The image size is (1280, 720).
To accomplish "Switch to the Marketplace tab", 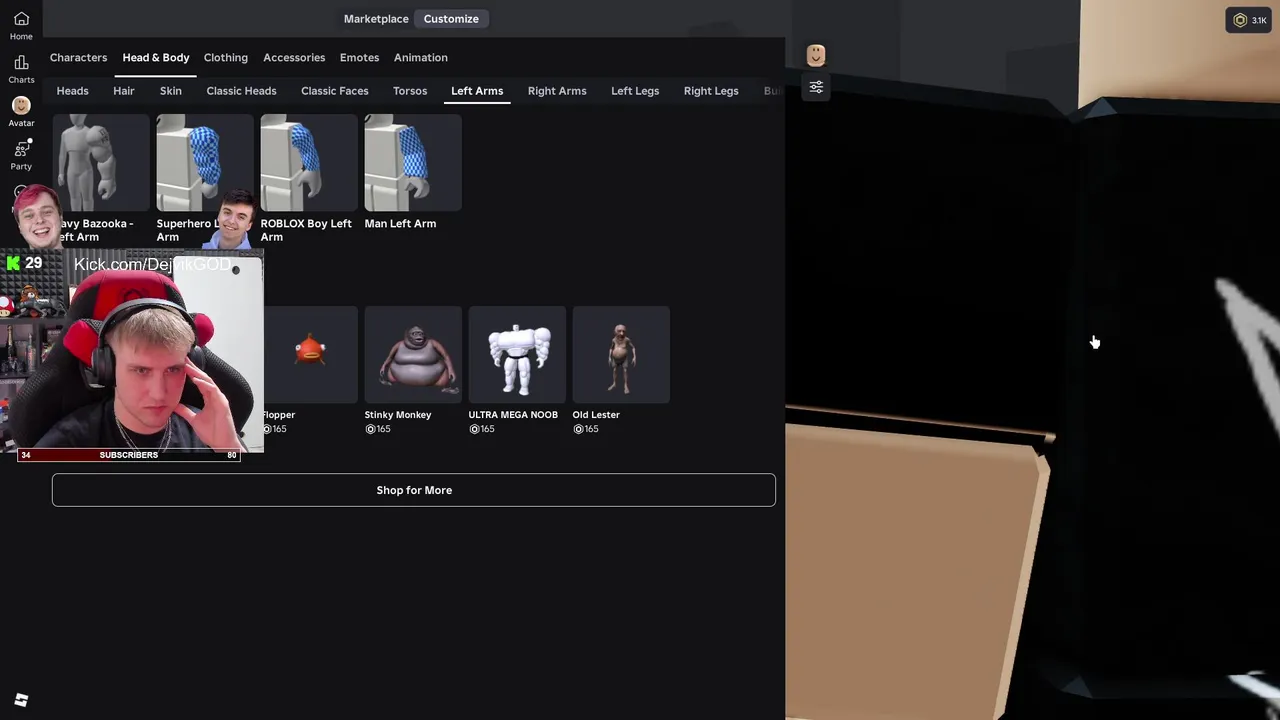I will coord(376,19).
